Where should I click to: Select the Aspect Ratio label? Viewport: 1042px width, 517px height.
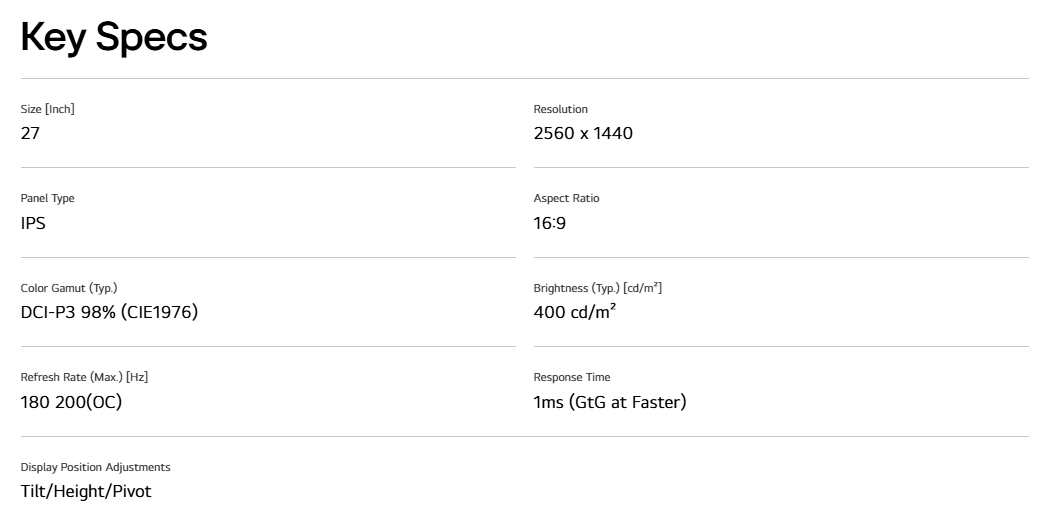click(566, 198)
